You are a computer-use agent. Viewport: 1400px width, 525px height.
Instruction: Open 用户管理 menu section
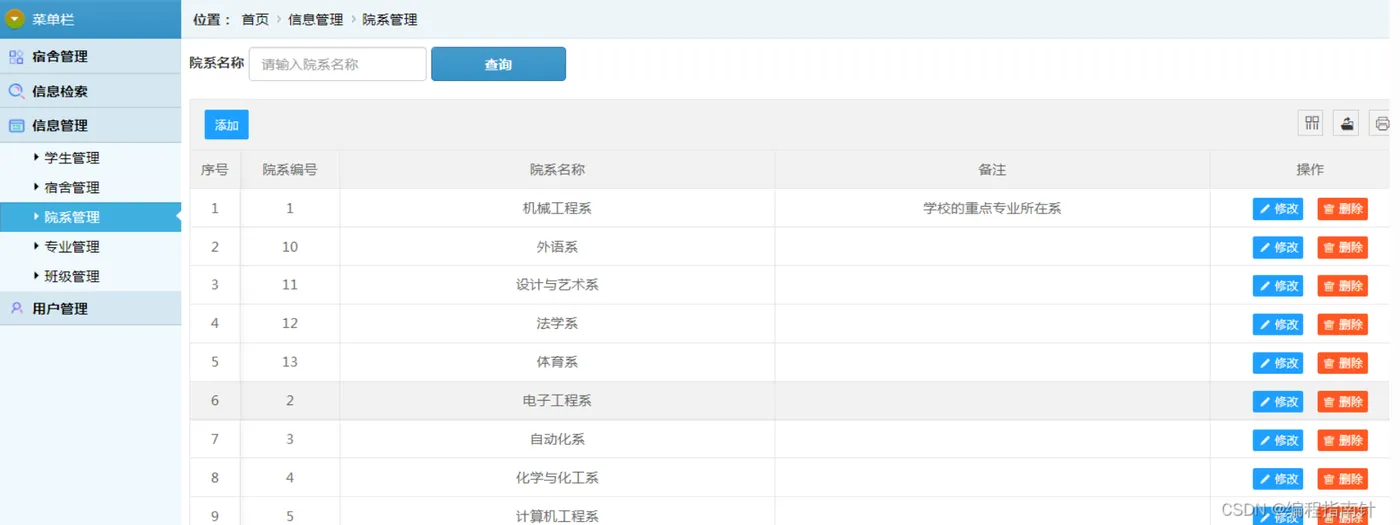click(90, 308)
